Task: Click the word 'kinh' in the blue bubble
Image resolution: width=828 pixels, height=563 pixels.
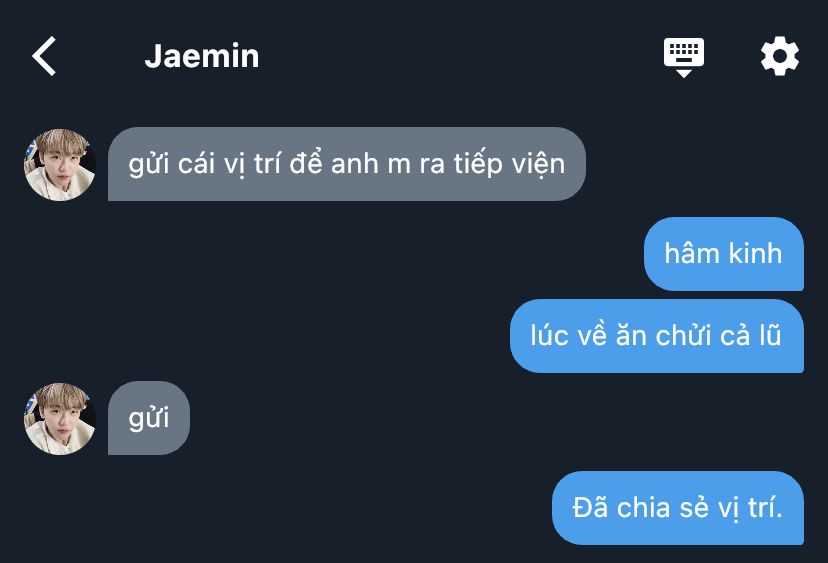Action: tap(755, 253)
